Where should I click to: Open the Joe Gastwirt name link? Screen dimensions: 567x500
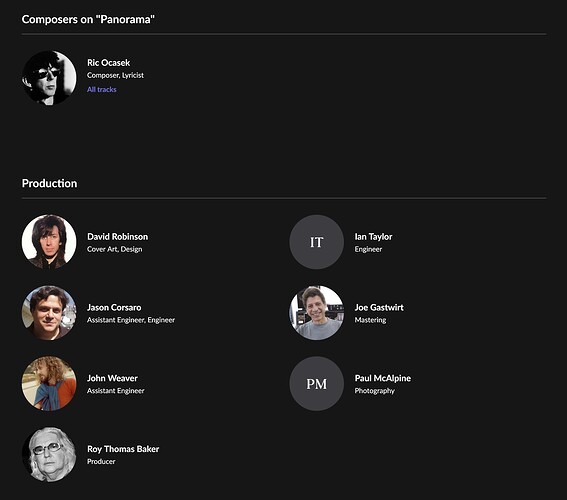click(379, 307)
